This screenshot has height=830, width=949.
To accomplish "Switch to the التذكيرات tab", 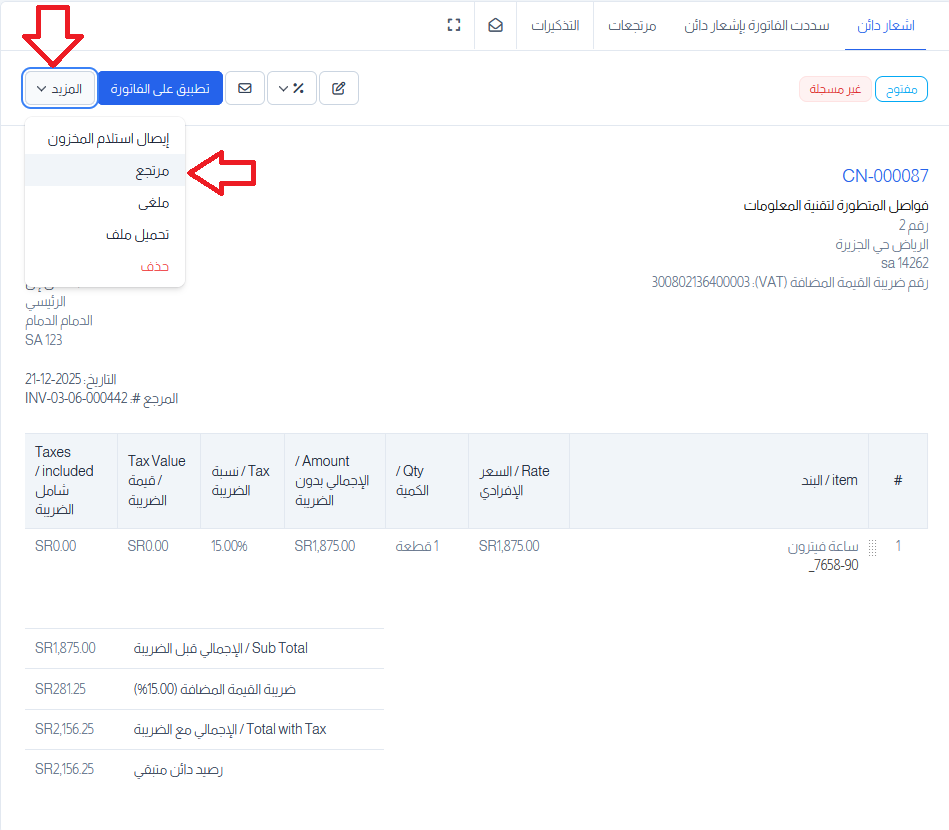I will [555, 25].
